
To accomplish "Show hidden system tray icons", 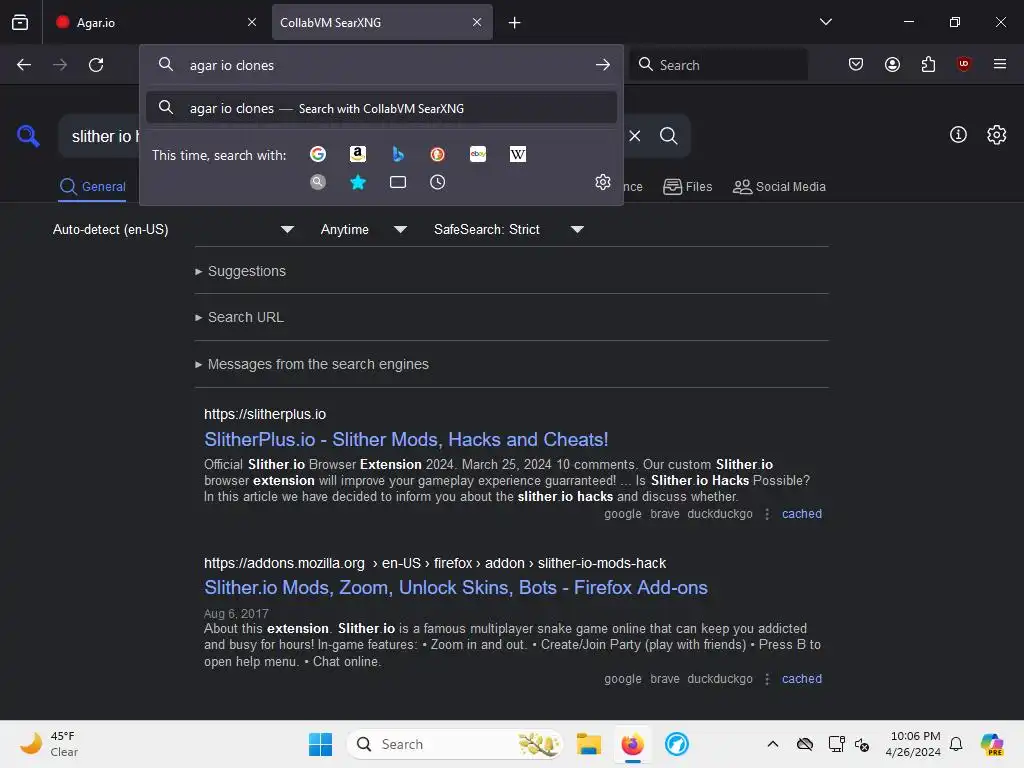I will click(772, 744).
